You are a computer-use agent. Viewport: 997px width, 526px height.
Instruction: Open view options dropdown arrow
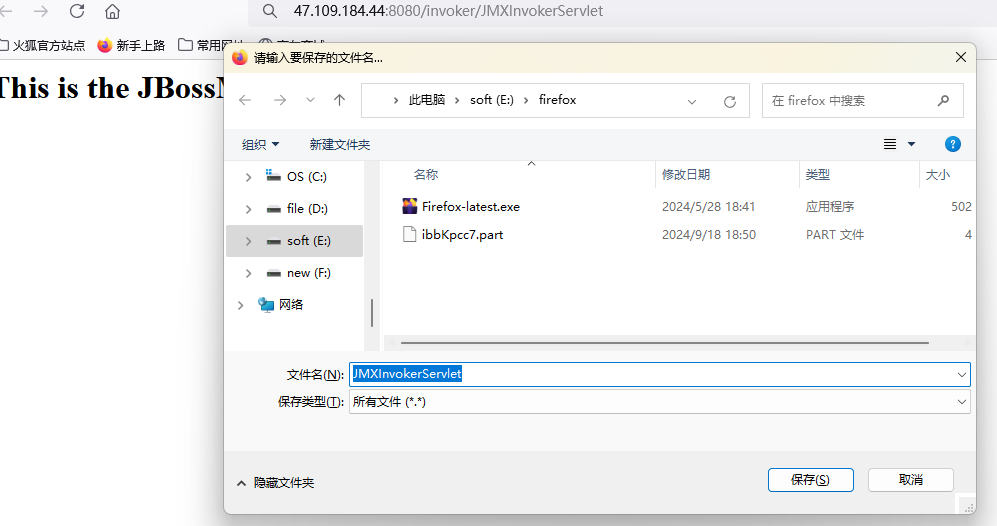click(x=911, y=144)
